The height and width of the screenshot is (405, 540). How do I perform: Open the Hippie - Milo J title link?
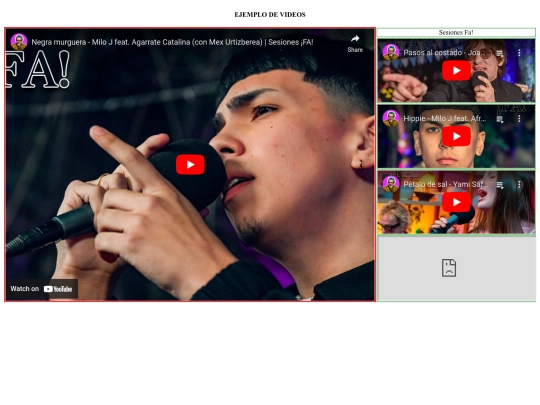pyautogui.click(x=445, y=118)
